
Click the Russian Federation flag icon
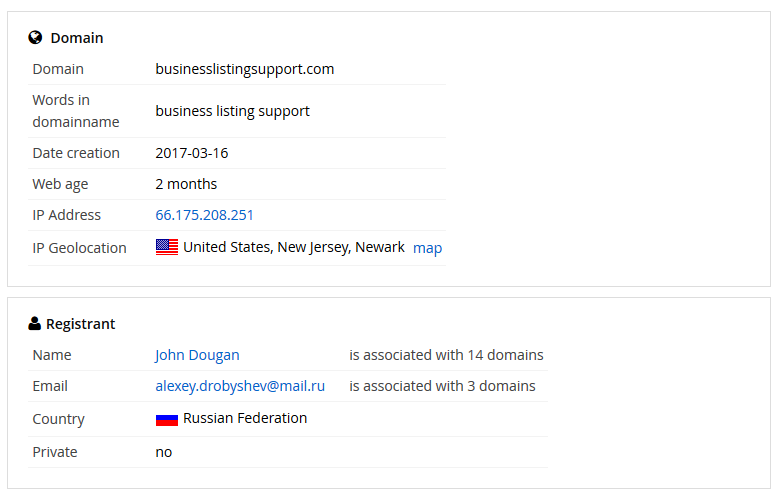click(167, 419)
